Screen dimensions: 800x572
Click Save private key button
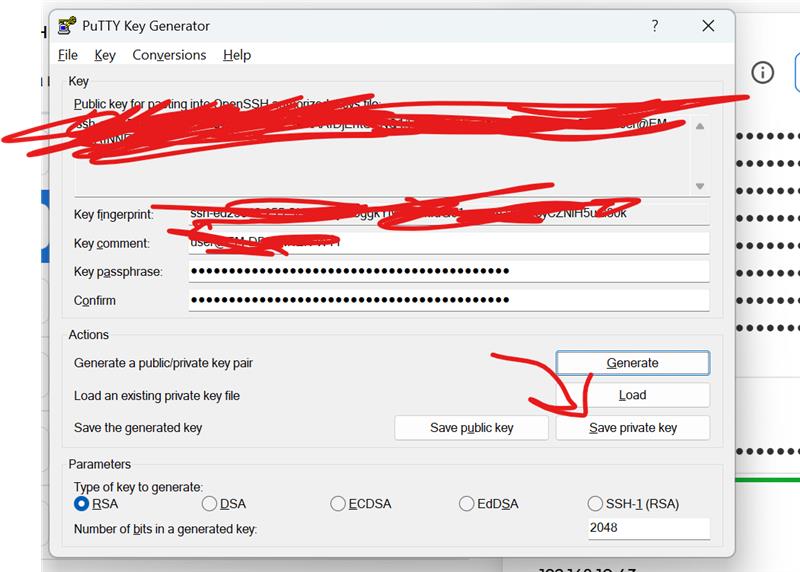click(x=633, y=428)
